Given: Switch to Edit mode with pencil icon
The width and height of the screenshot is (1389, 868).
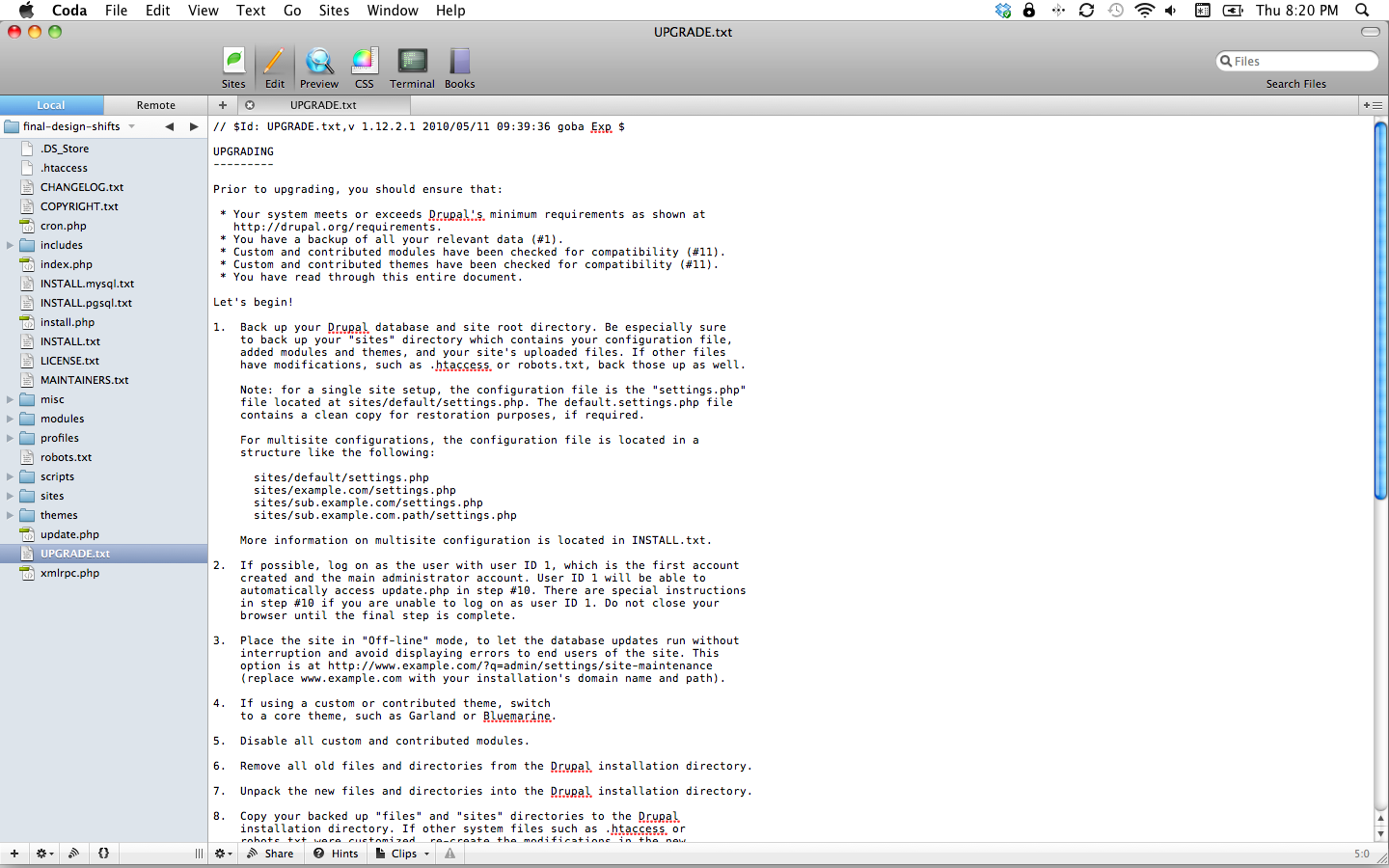Looking at the screenshot, I should click(275, 68).
